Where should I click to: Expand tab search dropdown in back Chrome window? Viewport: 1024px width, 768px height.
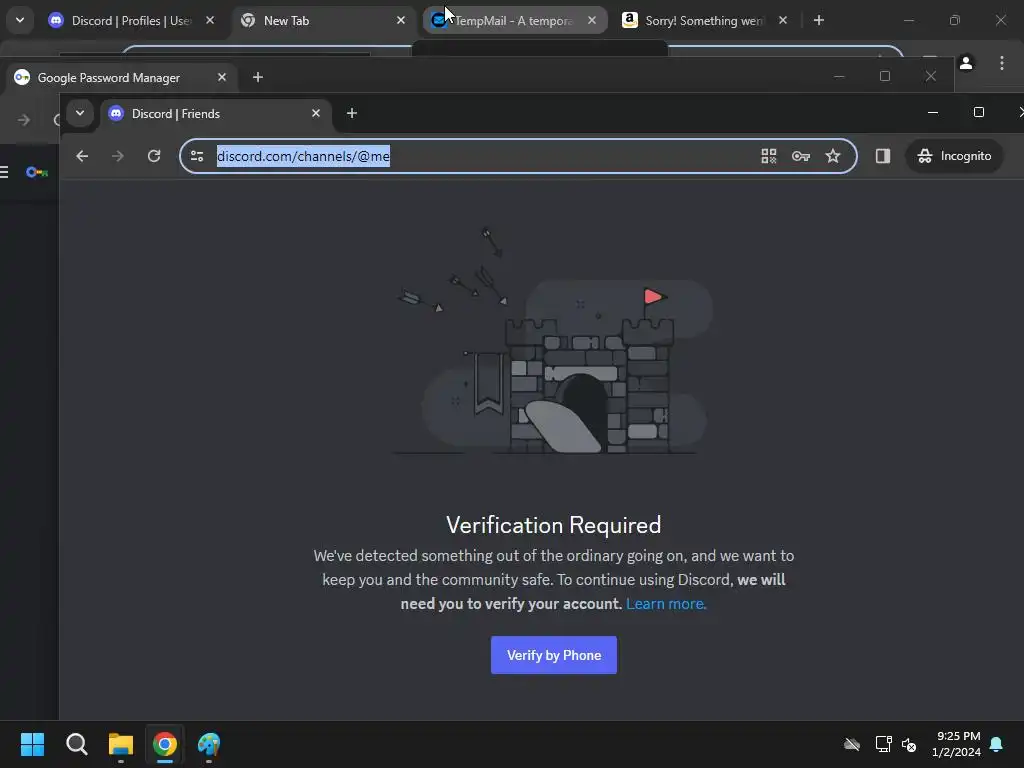tap(20, 20)
